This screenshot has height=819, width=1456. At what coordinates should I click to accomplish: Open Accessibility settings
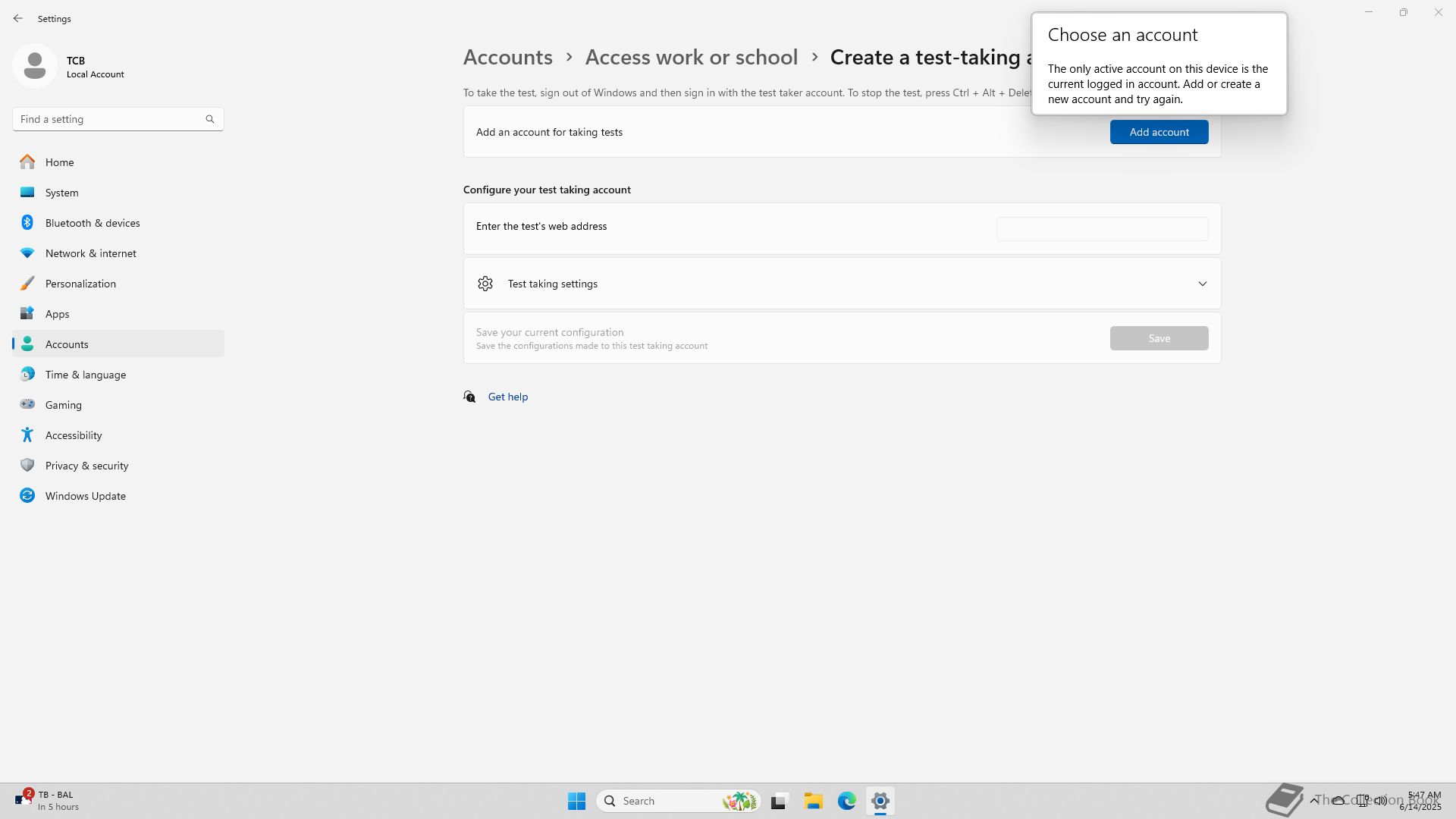click(x=73, y=435)
